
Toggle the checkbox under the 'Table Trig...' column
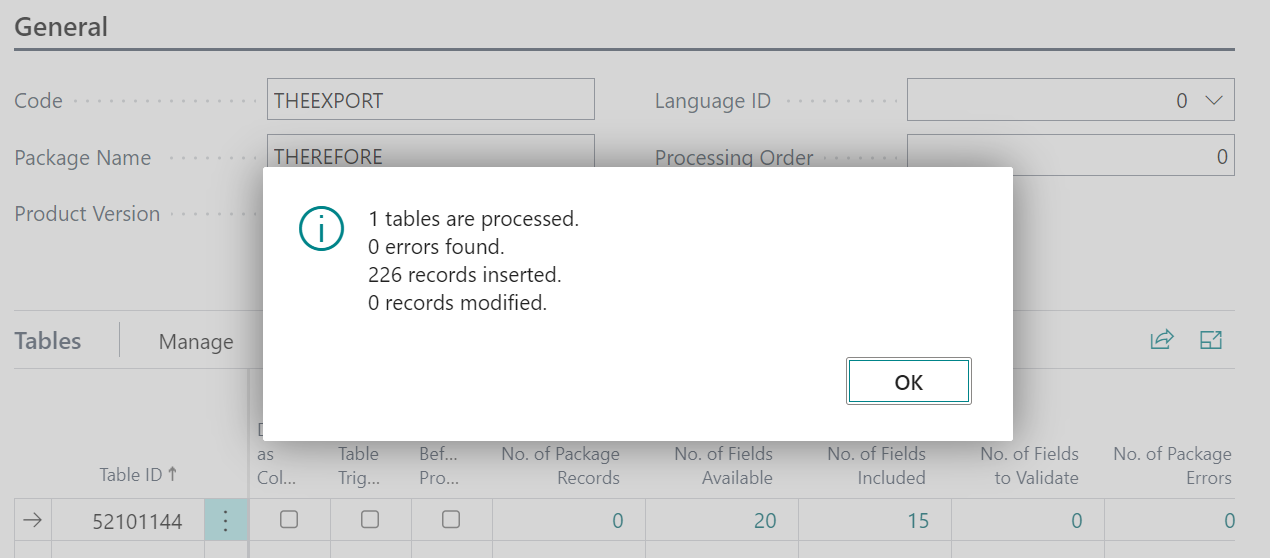click(370, 520)
